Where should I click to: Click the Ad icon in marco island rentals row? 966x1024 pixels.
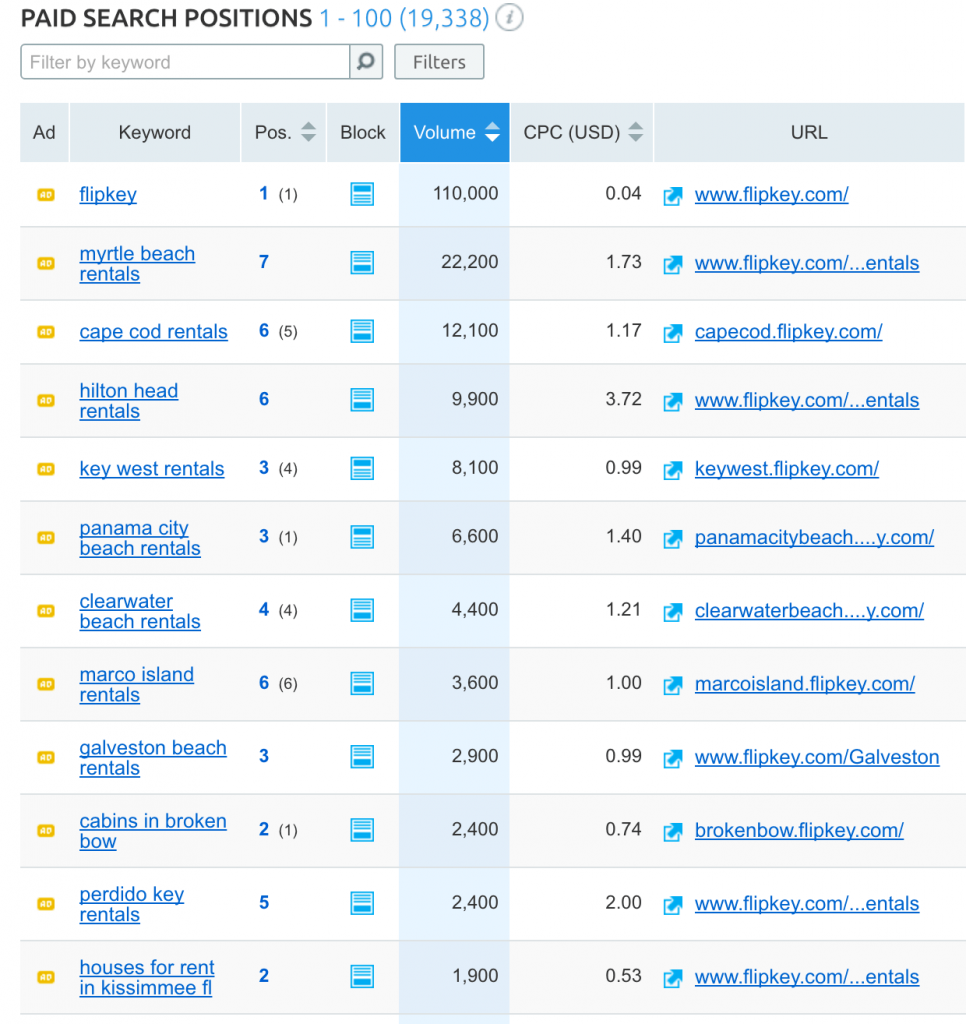(46, 684)
